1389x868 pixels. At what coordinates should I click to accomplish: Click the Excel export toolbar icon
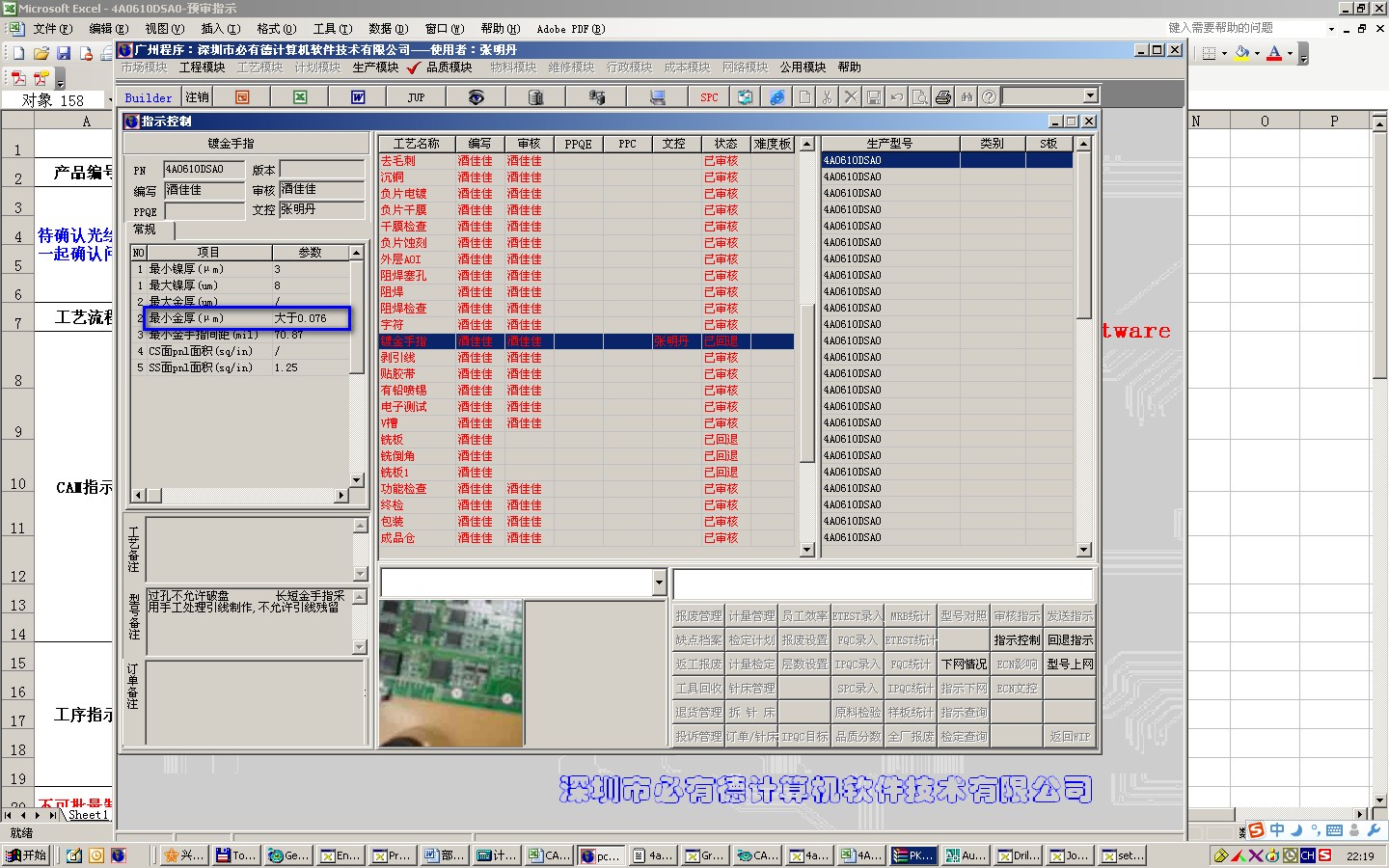point(300,97)
